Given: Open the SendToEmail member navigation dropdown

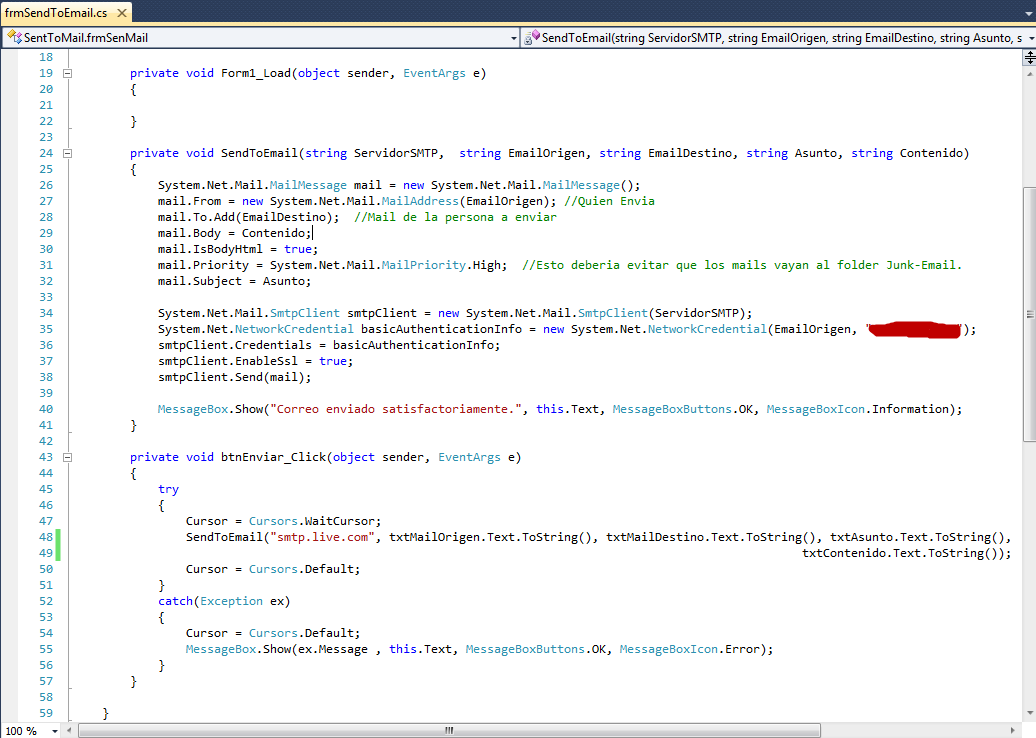Looking at the screenshot, I should [x=1030, y=38].
